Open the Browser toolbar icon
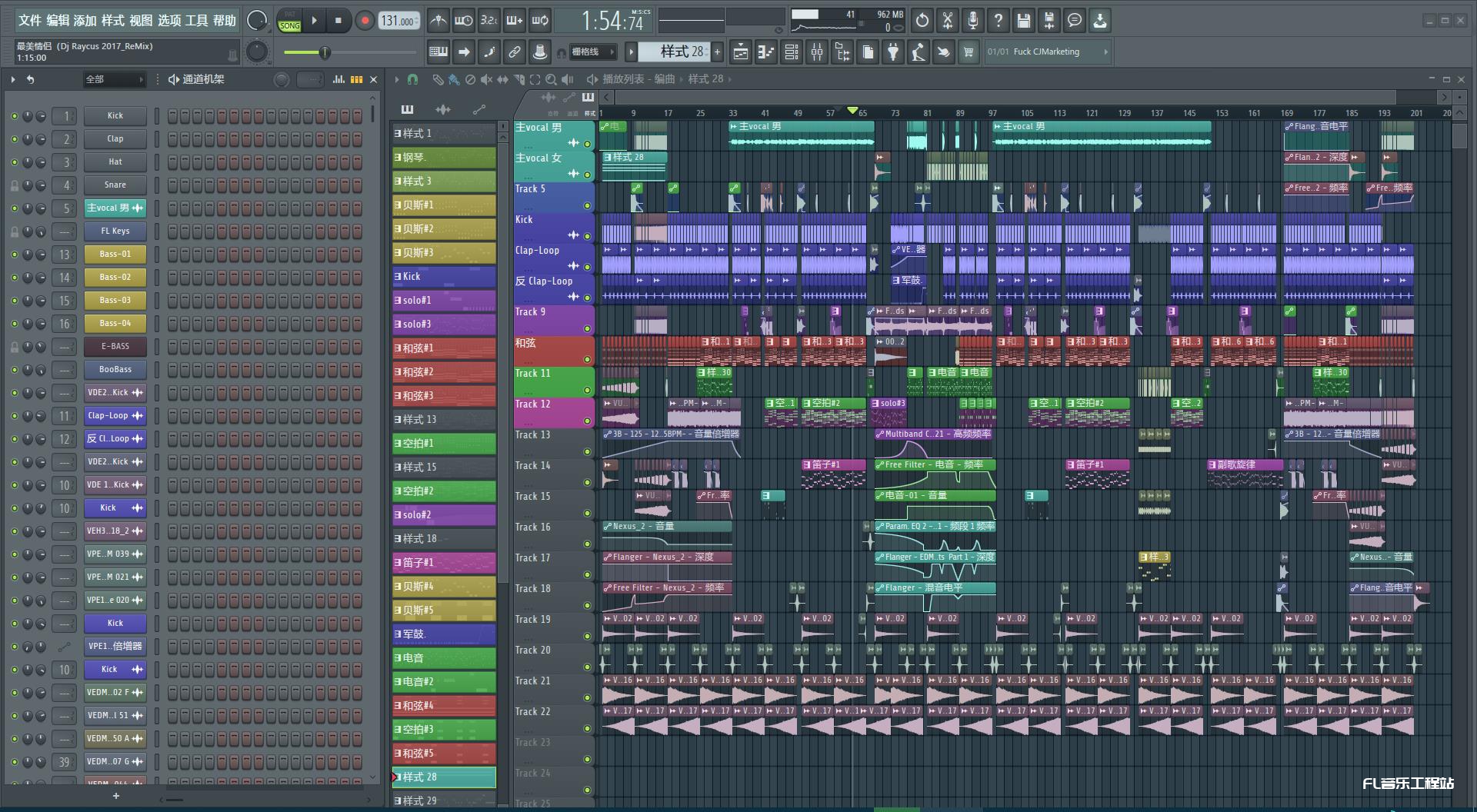The image size is (1477, 812). click(842, 52)
